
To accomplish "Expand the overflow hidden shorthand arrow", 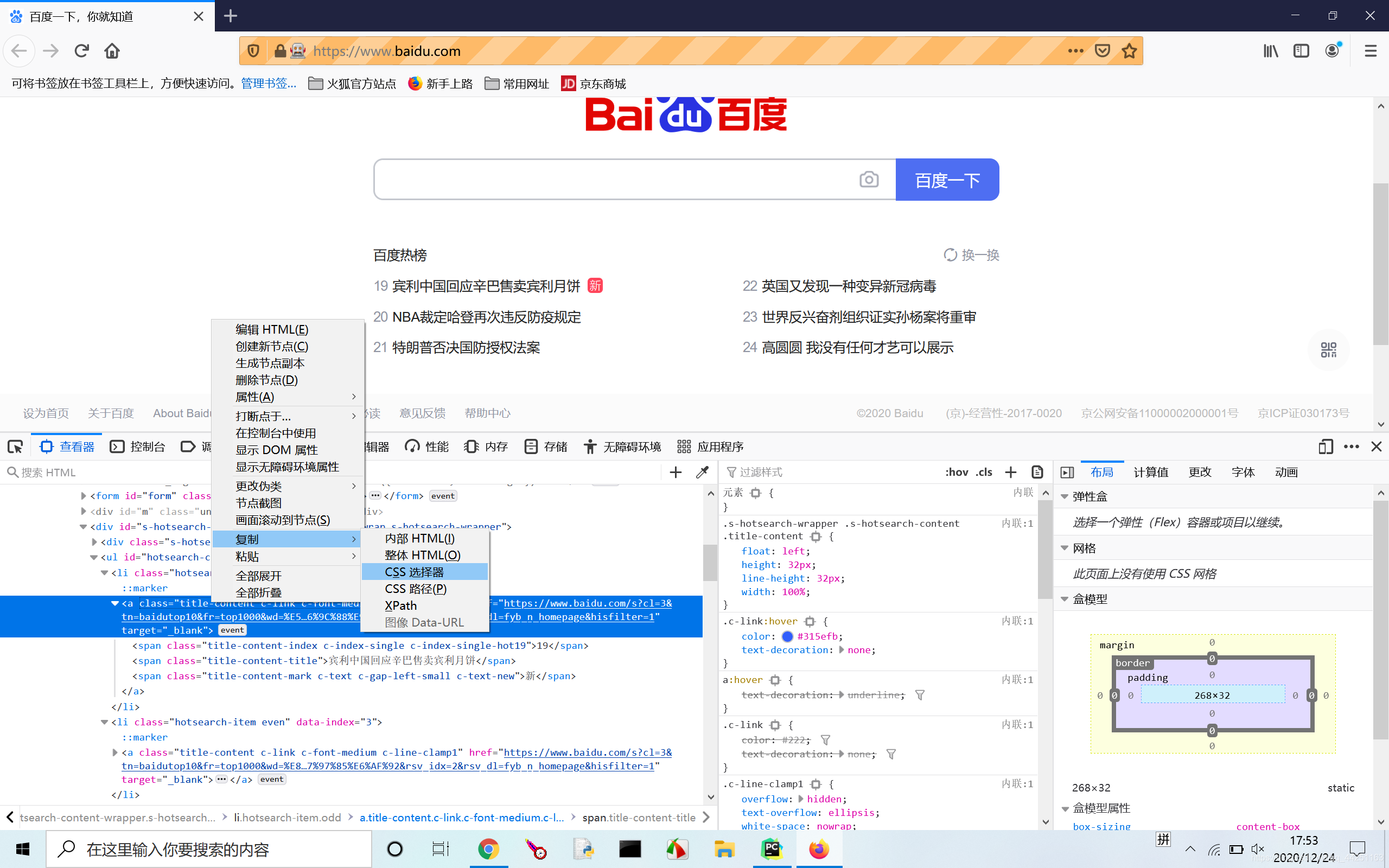I will coord(801,799).
